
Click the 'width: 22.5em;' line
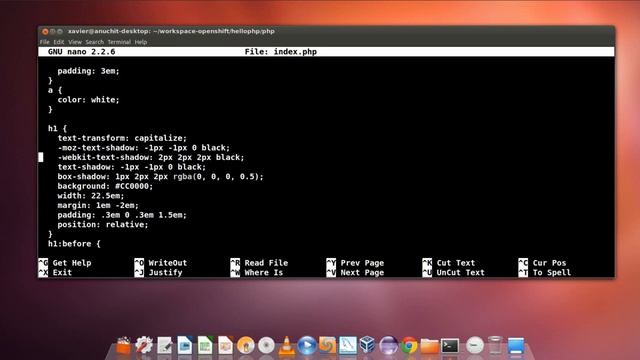91,196
